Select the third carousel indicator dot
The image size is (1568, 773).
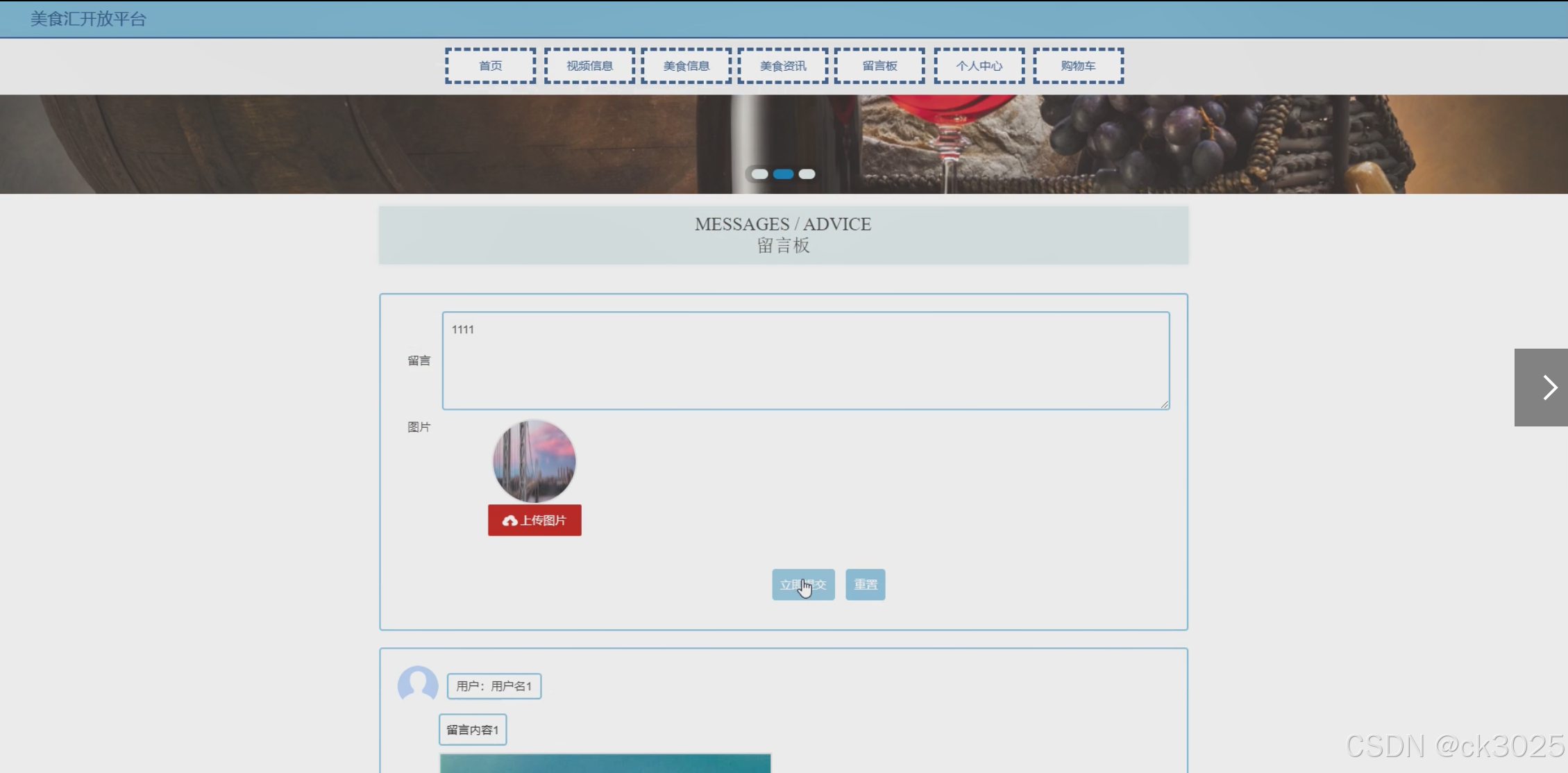(x=807, y=174)
